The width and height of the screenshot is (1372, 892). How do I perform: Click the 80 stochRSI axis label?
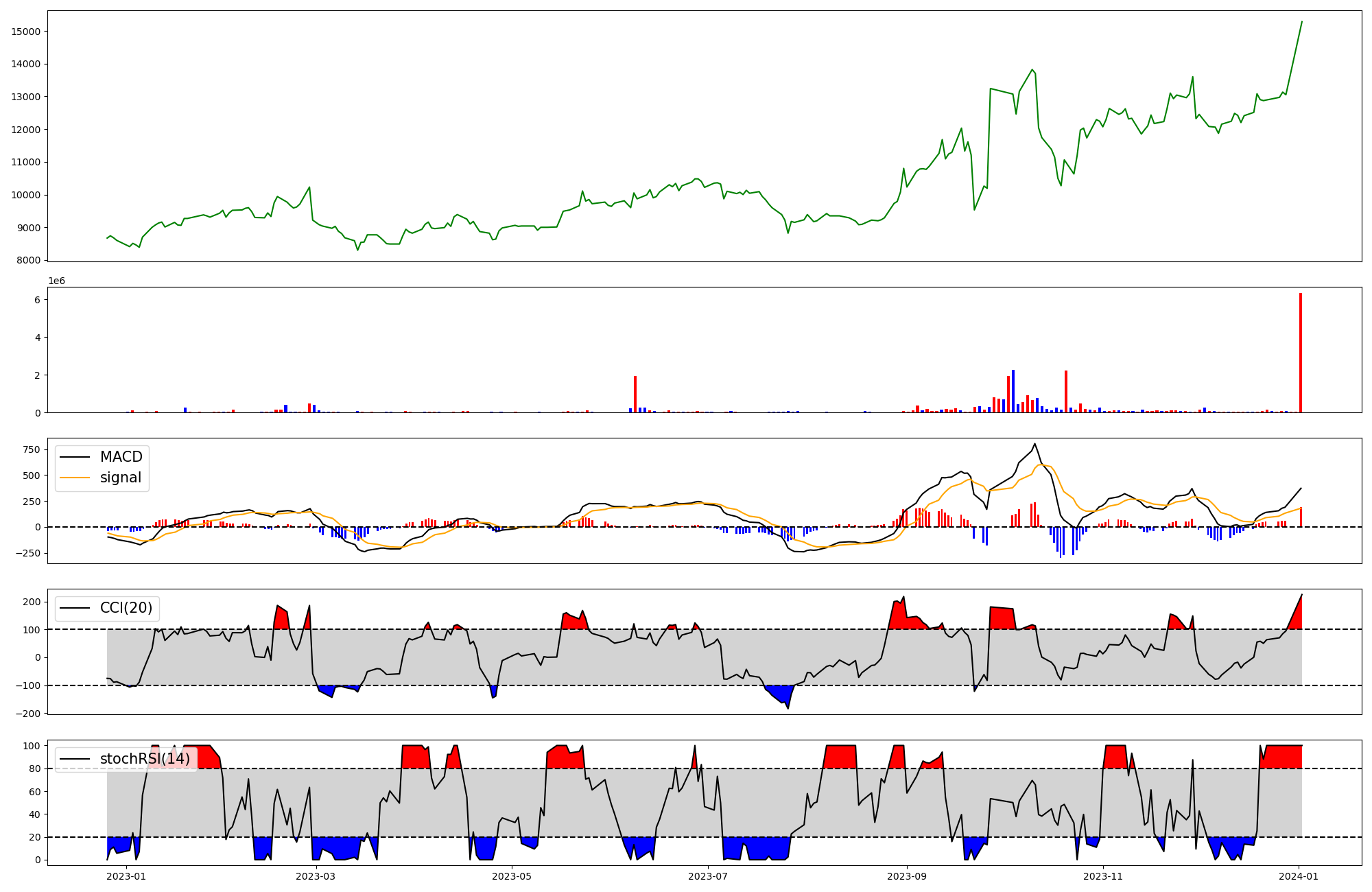[35, 768]
